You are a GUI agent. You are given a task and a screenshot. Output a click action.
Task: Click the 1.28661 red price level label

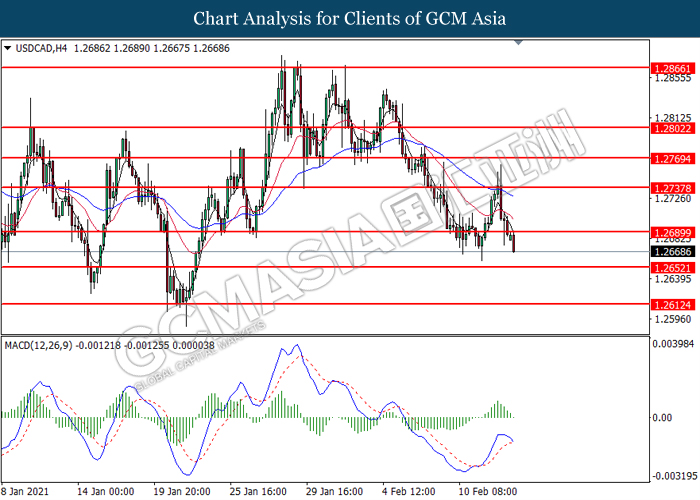[x=673, y=68]
